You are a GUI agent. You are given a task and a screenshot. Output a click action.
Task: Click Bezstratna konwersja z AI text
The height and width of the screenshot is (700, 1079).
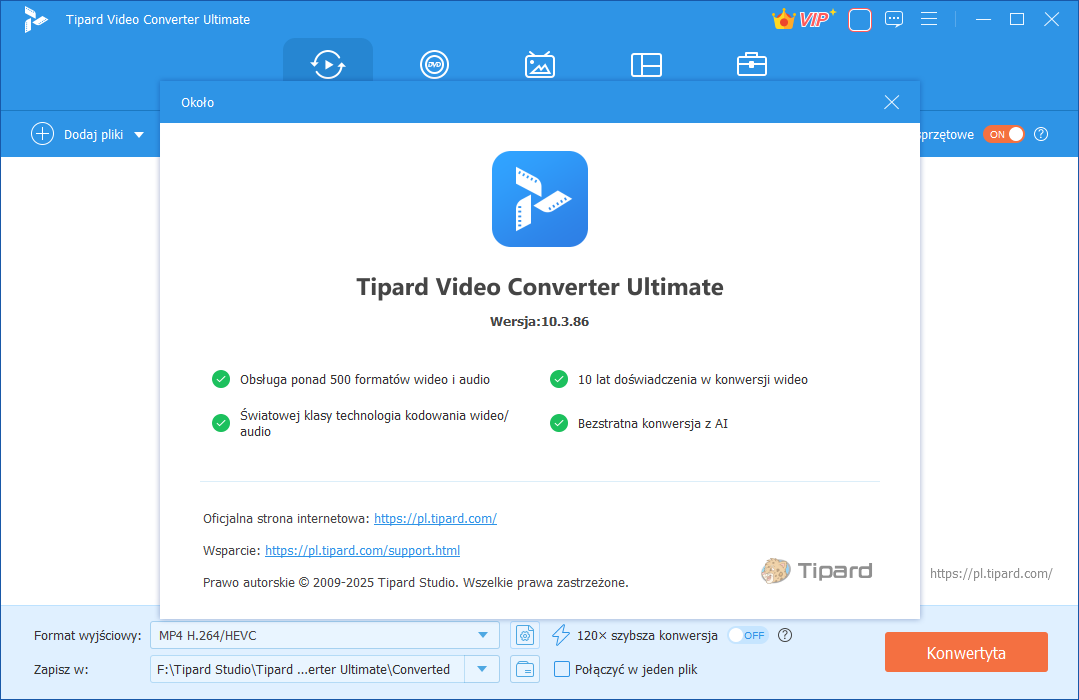652,423
